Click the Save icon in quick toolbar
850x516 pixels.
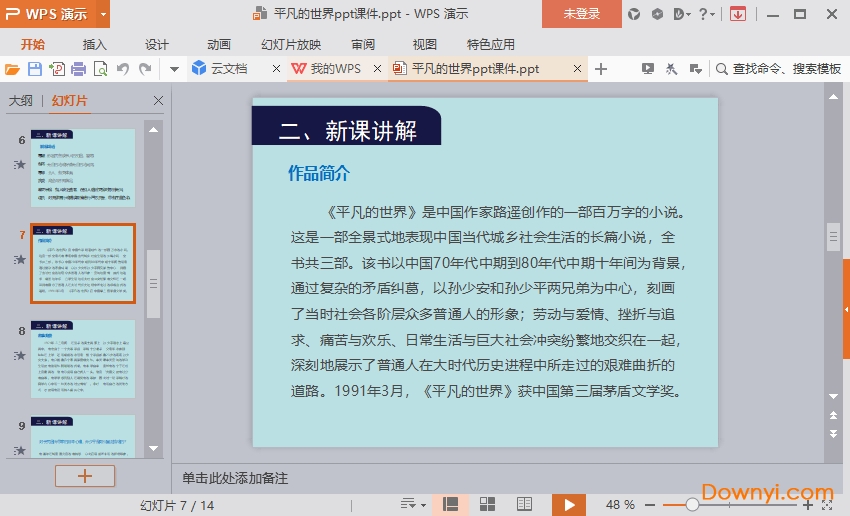click(34, 69)
